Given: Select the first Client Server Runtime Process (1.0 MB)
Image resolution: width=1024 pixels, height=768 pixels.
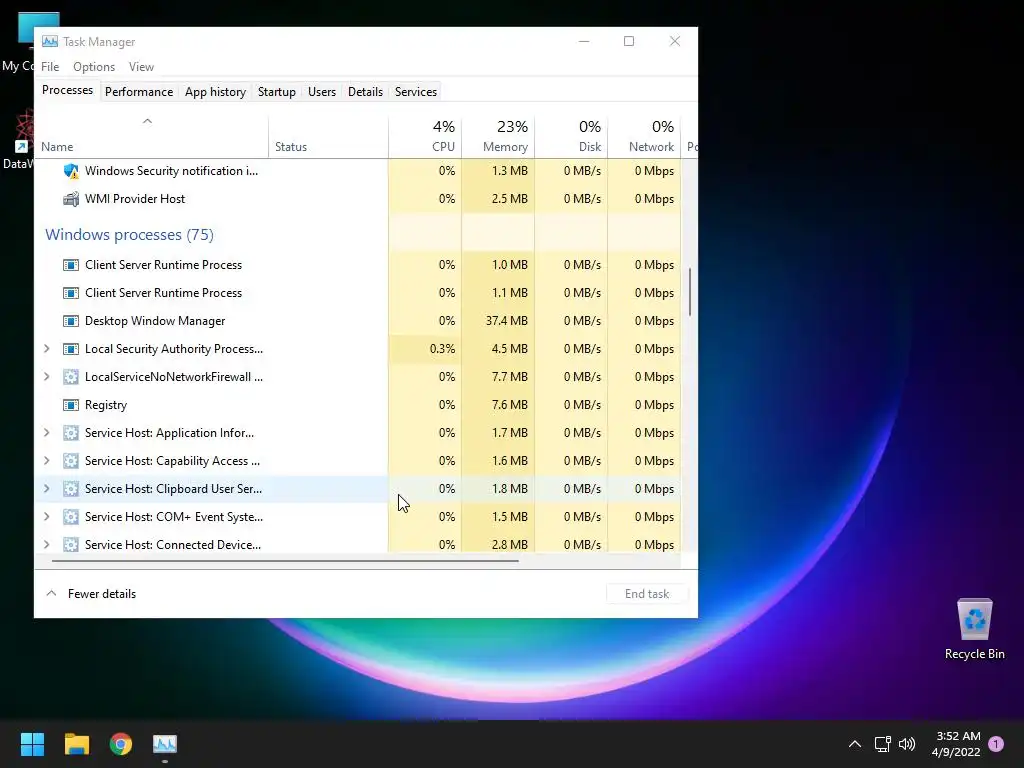Looking at the screenshot, I should click(163, 265).
